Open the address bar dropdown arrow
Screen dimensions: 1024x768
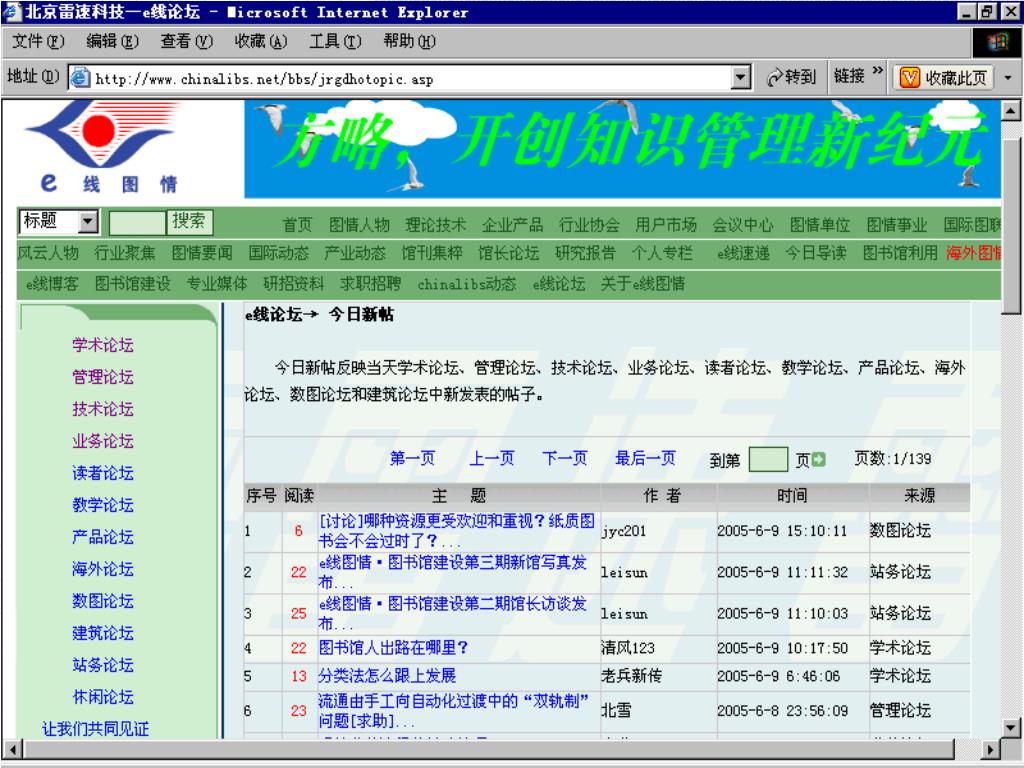click(740, 78)
